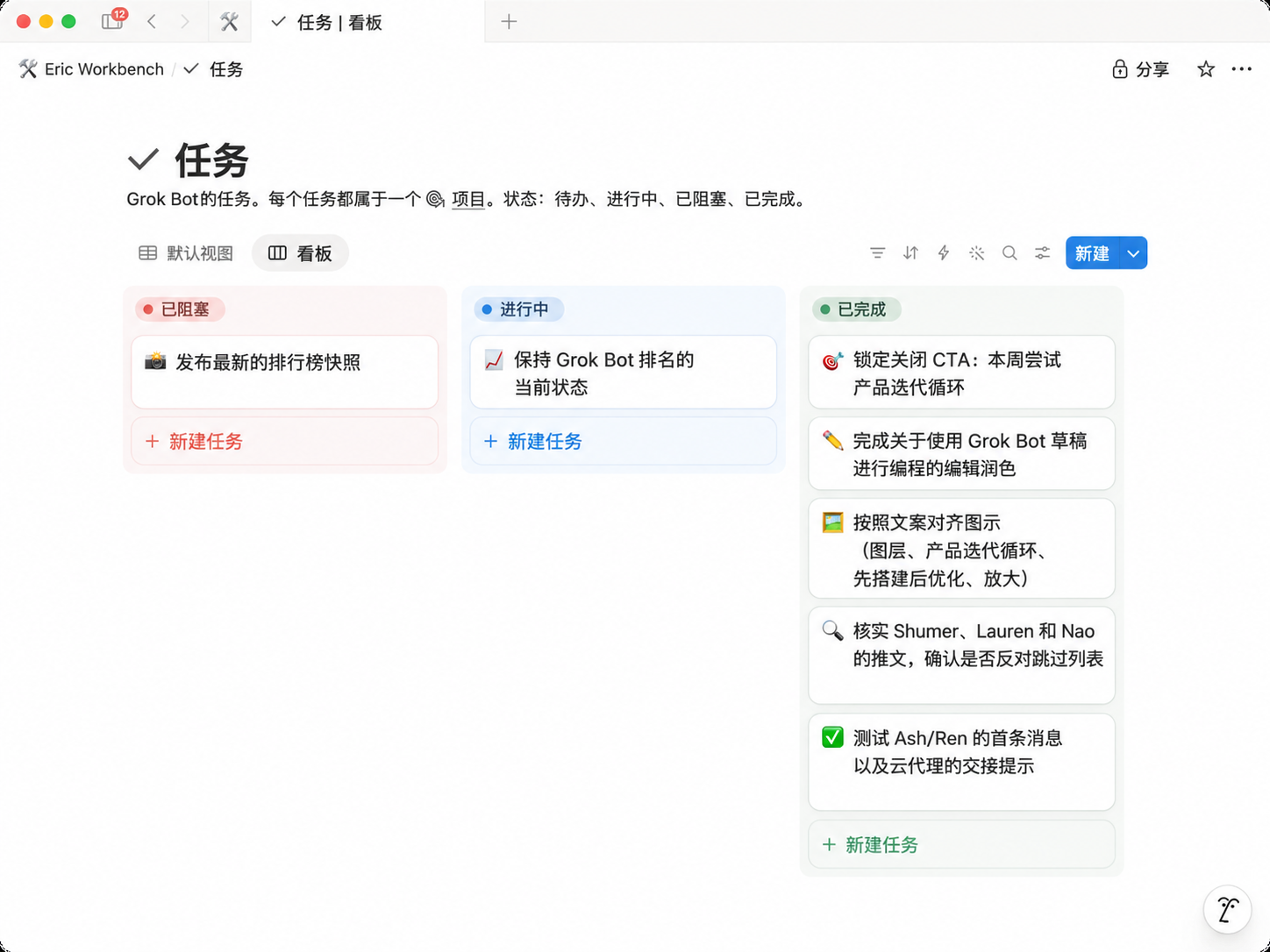Click the camera emoji on 发布最新的排行榜快照
The width and height of the screenshot is (1270, 952).
[155, 361]
